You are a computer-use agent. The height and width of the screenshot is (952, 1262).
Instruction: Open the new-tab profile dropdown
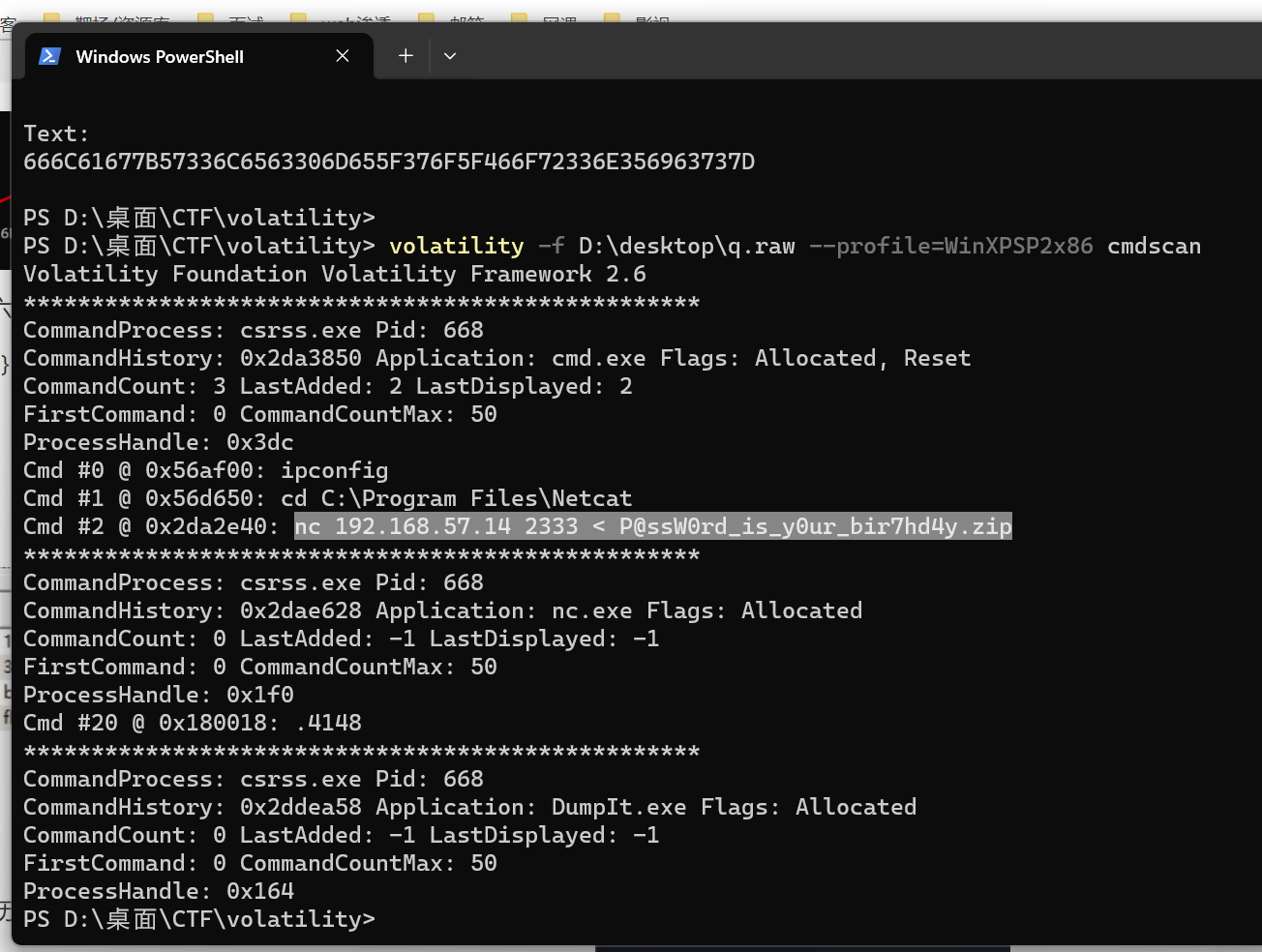tap(450, 56)
